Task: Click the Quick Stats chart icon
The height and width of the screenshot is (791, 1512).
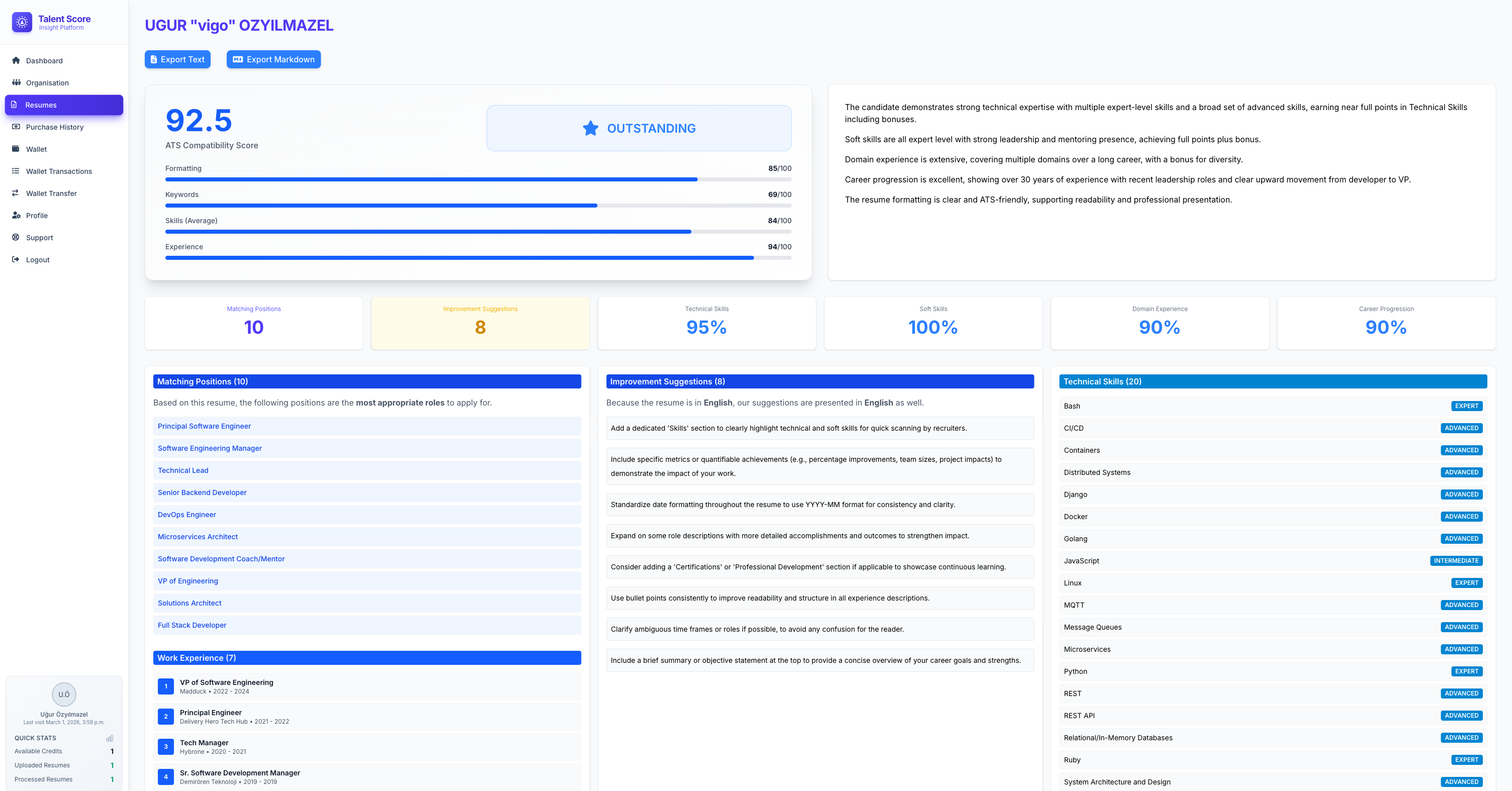Action: (x=110, y=738)
